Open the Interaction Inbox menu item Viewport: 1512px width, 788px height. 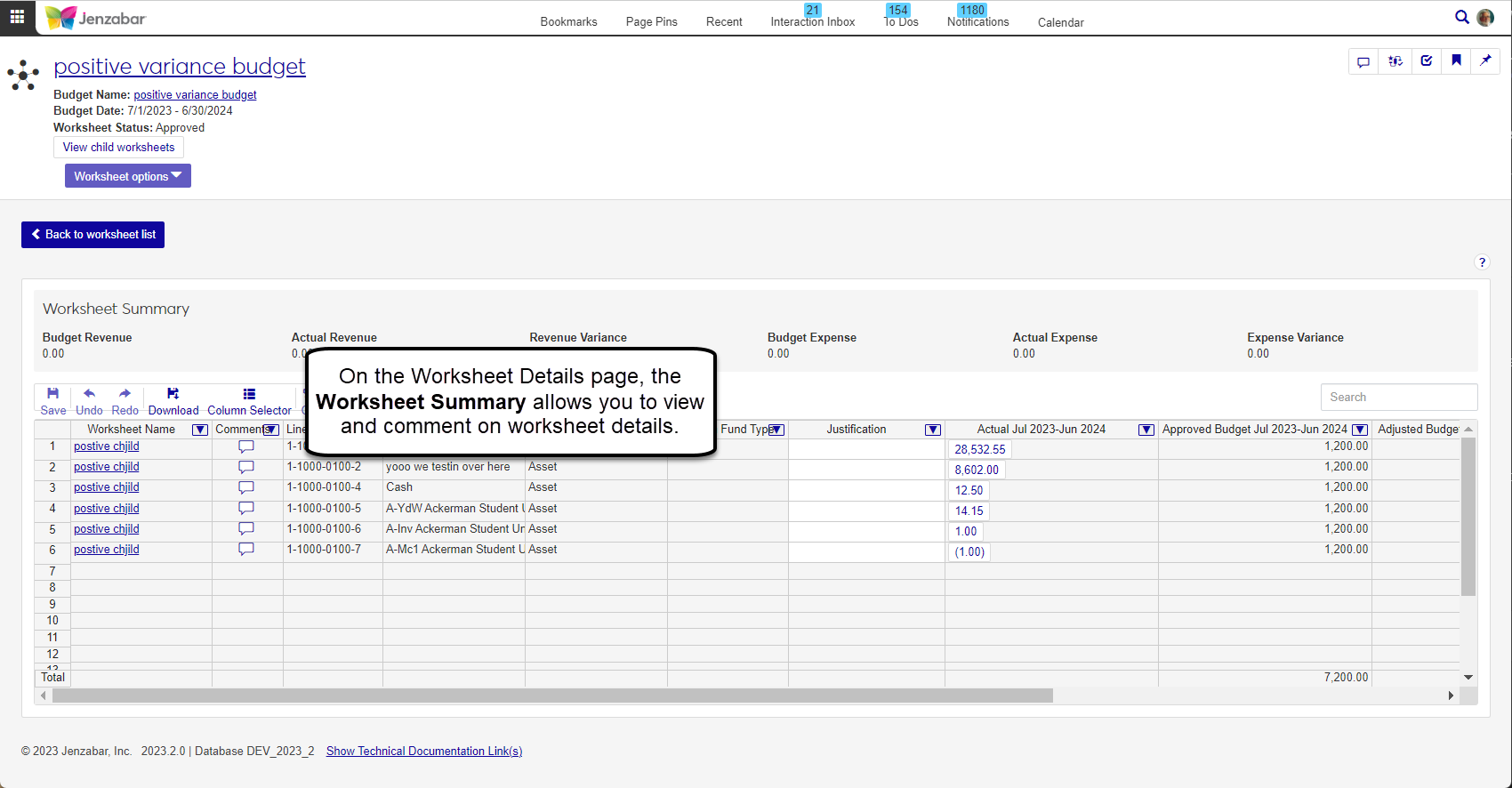(812, 21)
